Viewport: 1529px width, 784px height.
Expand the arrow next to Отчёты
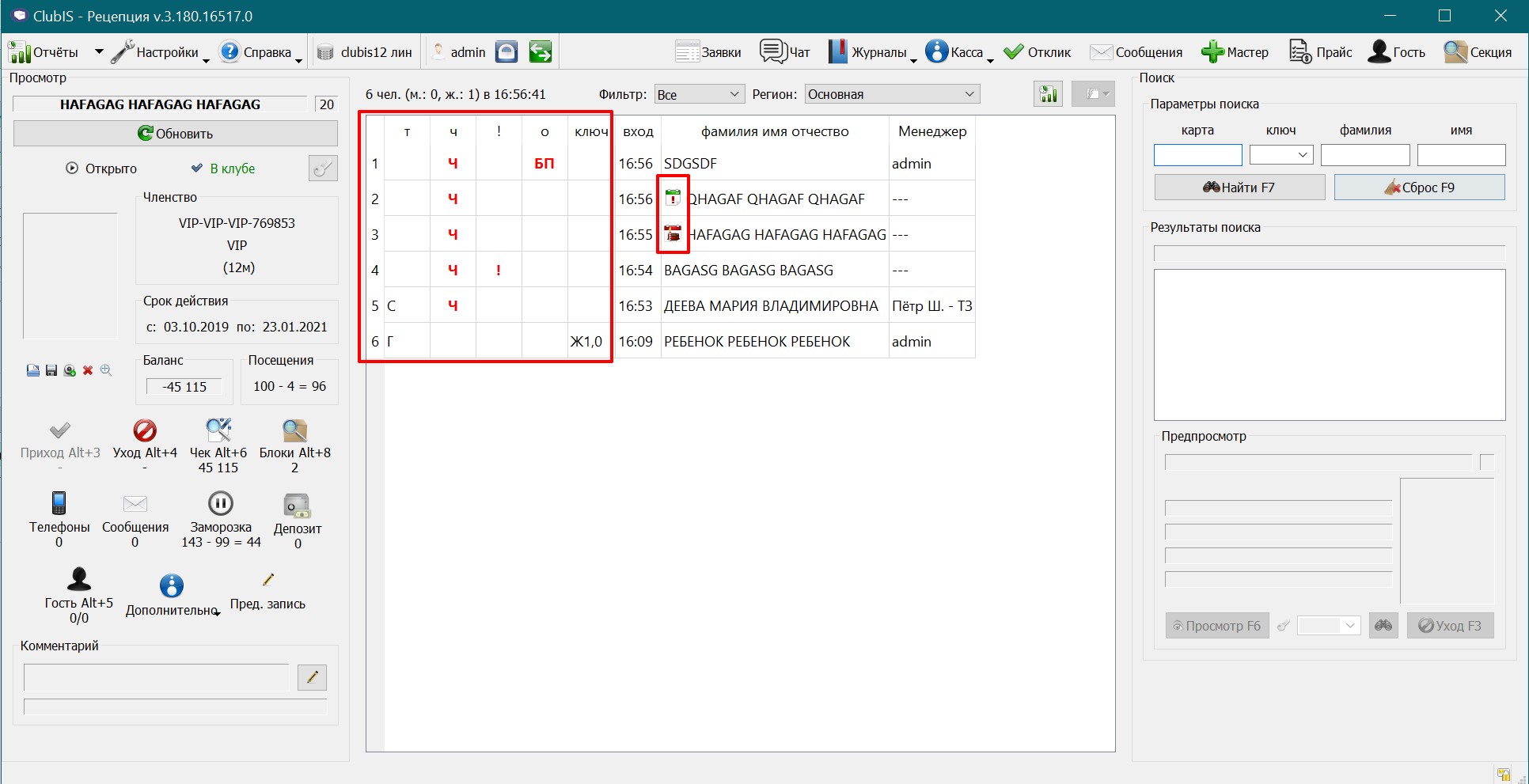pyautogui.click(x=99, y=52)
